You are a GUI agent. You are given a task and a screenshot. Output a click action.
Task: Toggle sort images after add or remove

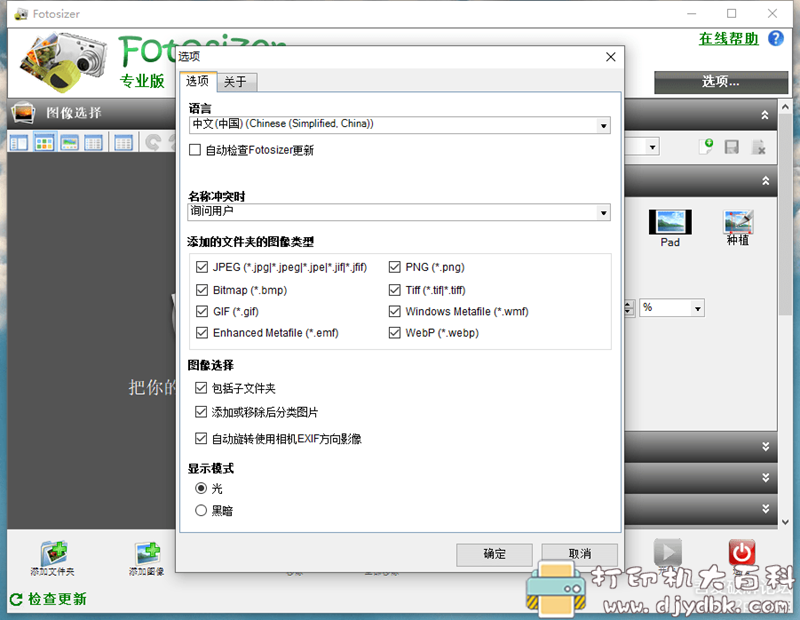point(201,412)
